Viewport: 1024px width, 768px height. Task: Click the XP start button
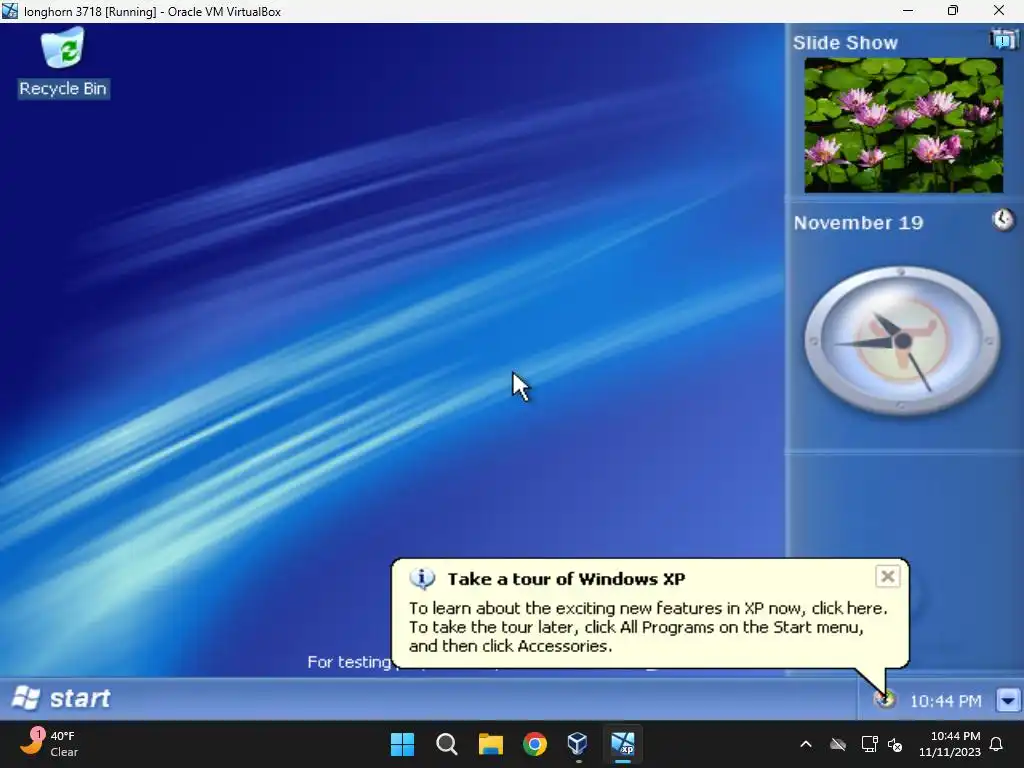(x=61, y=698)
